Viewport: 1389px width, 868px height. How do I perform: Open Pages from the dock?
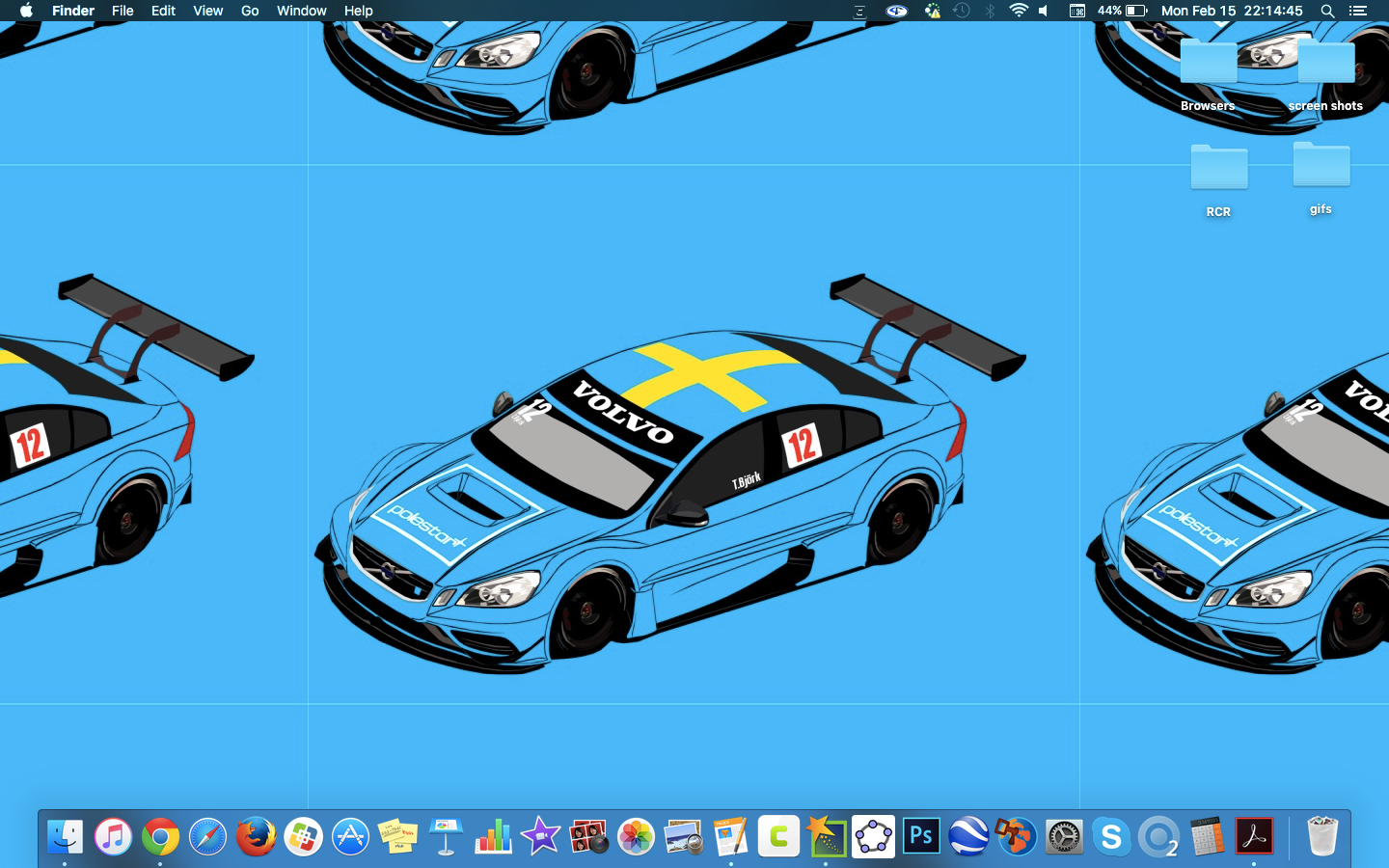pyautogui.click(x=730, y=836)
